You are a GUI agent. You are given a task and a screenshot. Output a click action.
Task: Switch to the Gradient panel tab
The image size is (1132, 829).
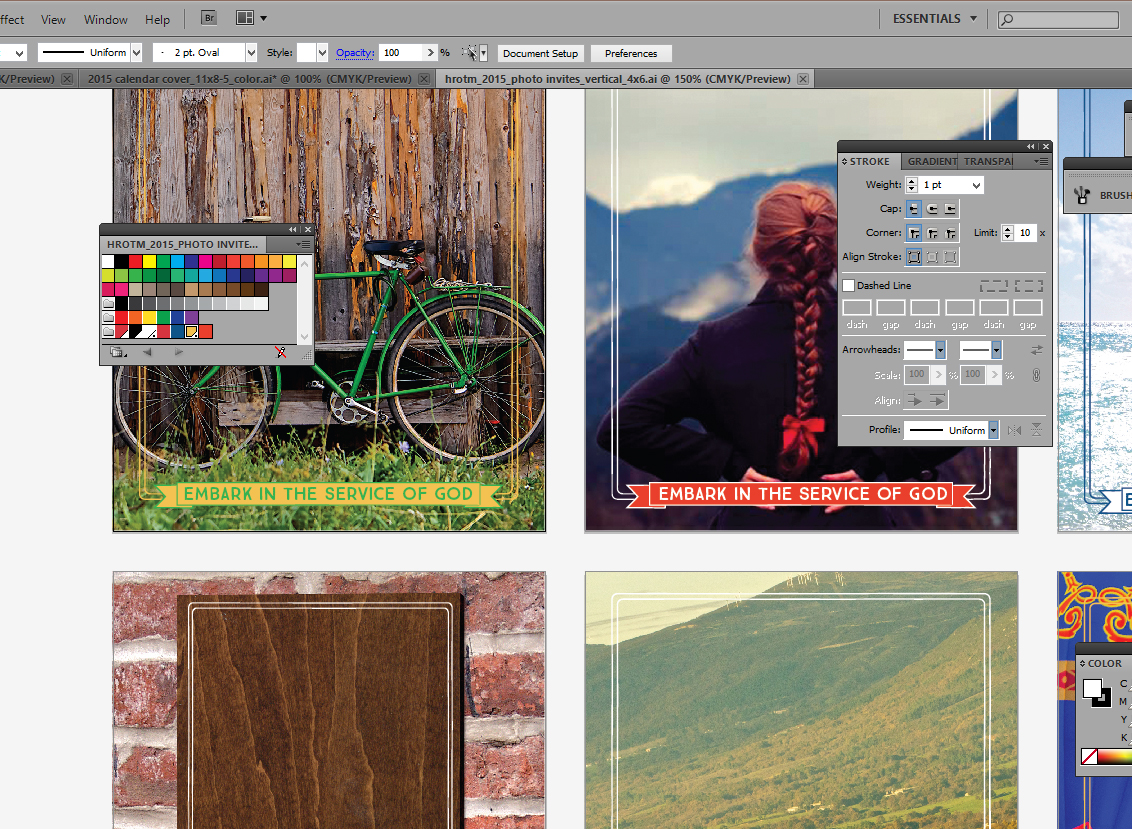(x=931, y=161)
